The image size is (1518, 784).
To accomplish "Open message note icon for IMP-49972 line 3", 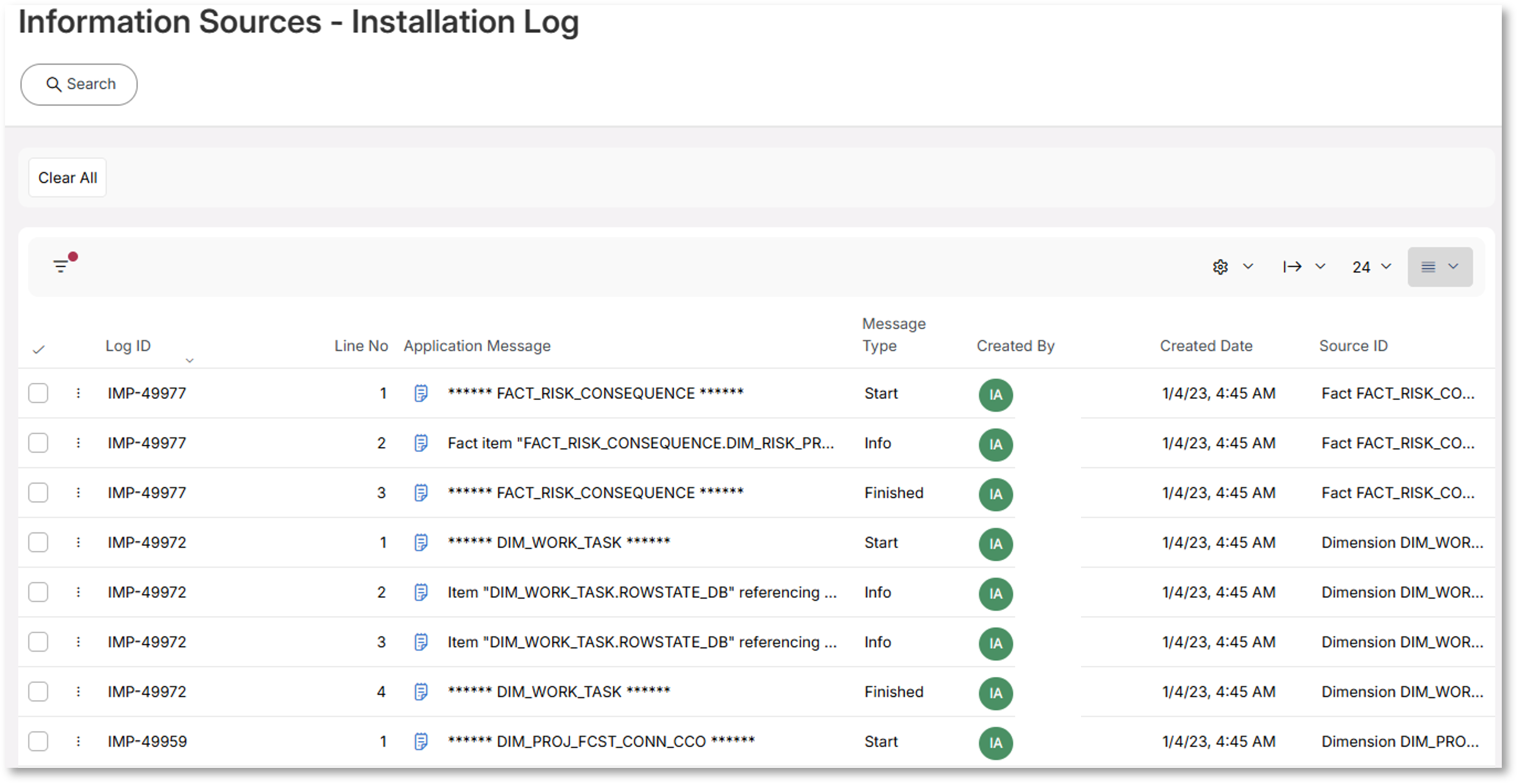I will 421,642.
